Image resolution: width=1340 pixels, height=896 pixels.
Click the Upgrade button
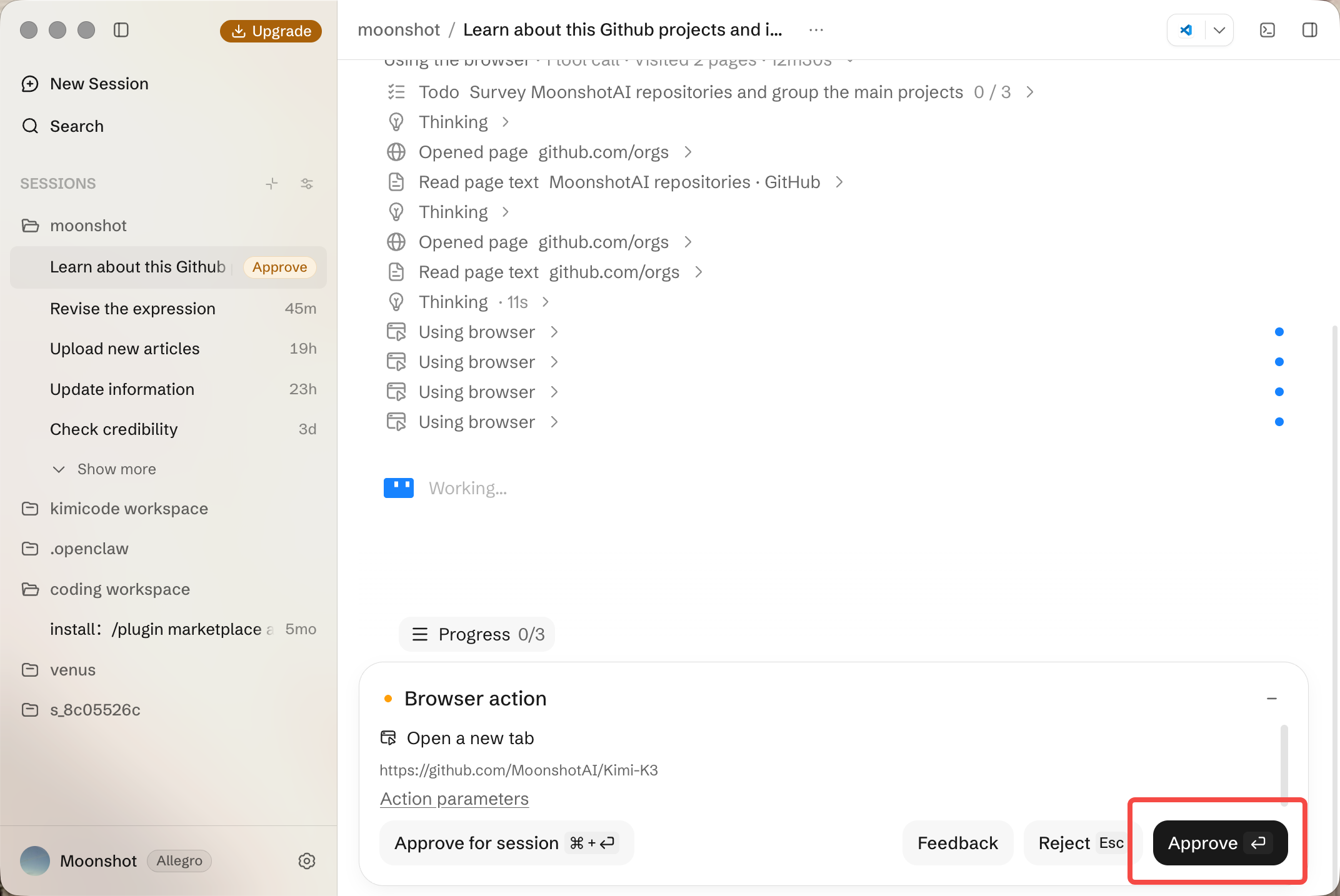(271, 31)
